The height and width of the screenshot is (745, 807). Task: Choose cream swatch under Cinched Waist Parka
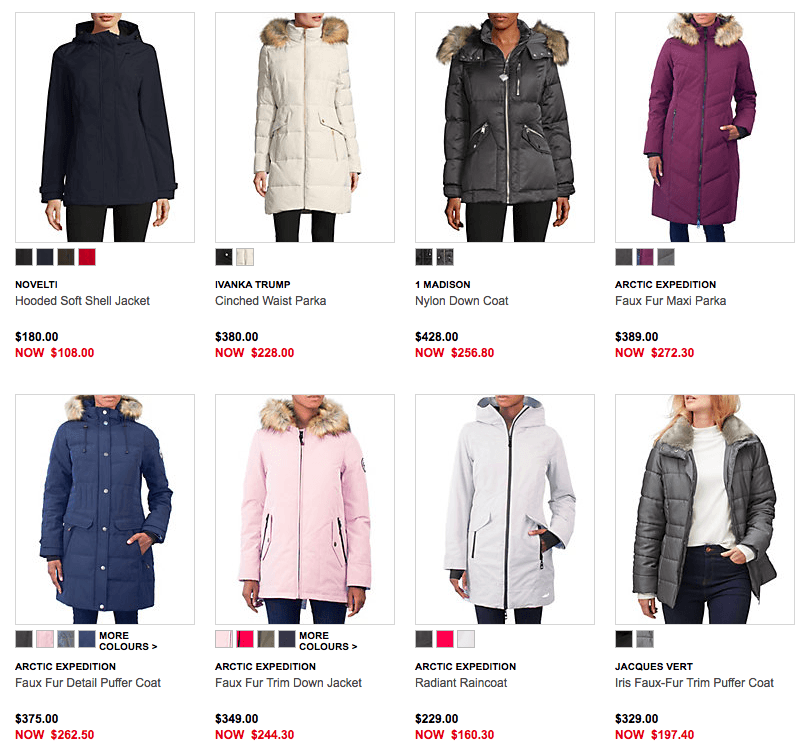[x=245, y=257]
